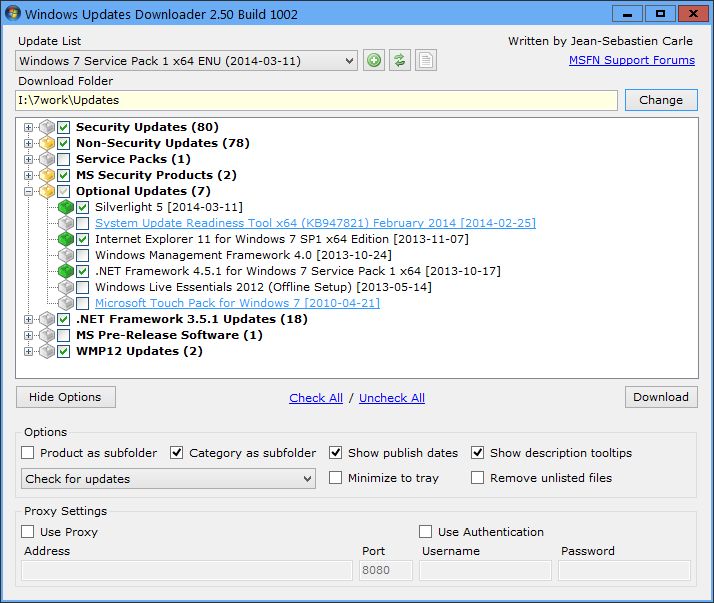Uncheck MS Security Products checkbox

click(x=64, y=175)
